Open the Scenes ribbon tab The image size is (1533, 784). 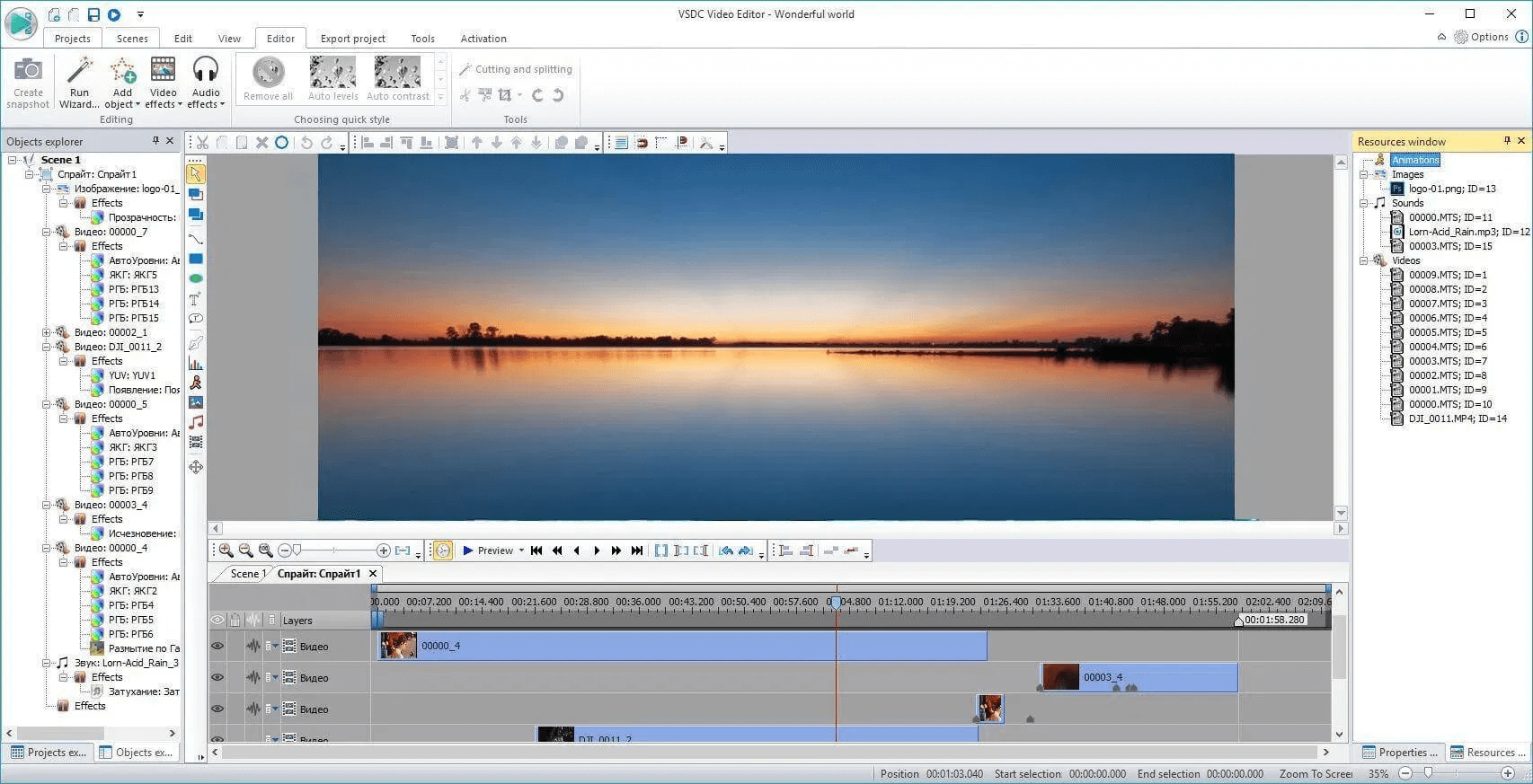pyautogui.click(x=132, y=39)
